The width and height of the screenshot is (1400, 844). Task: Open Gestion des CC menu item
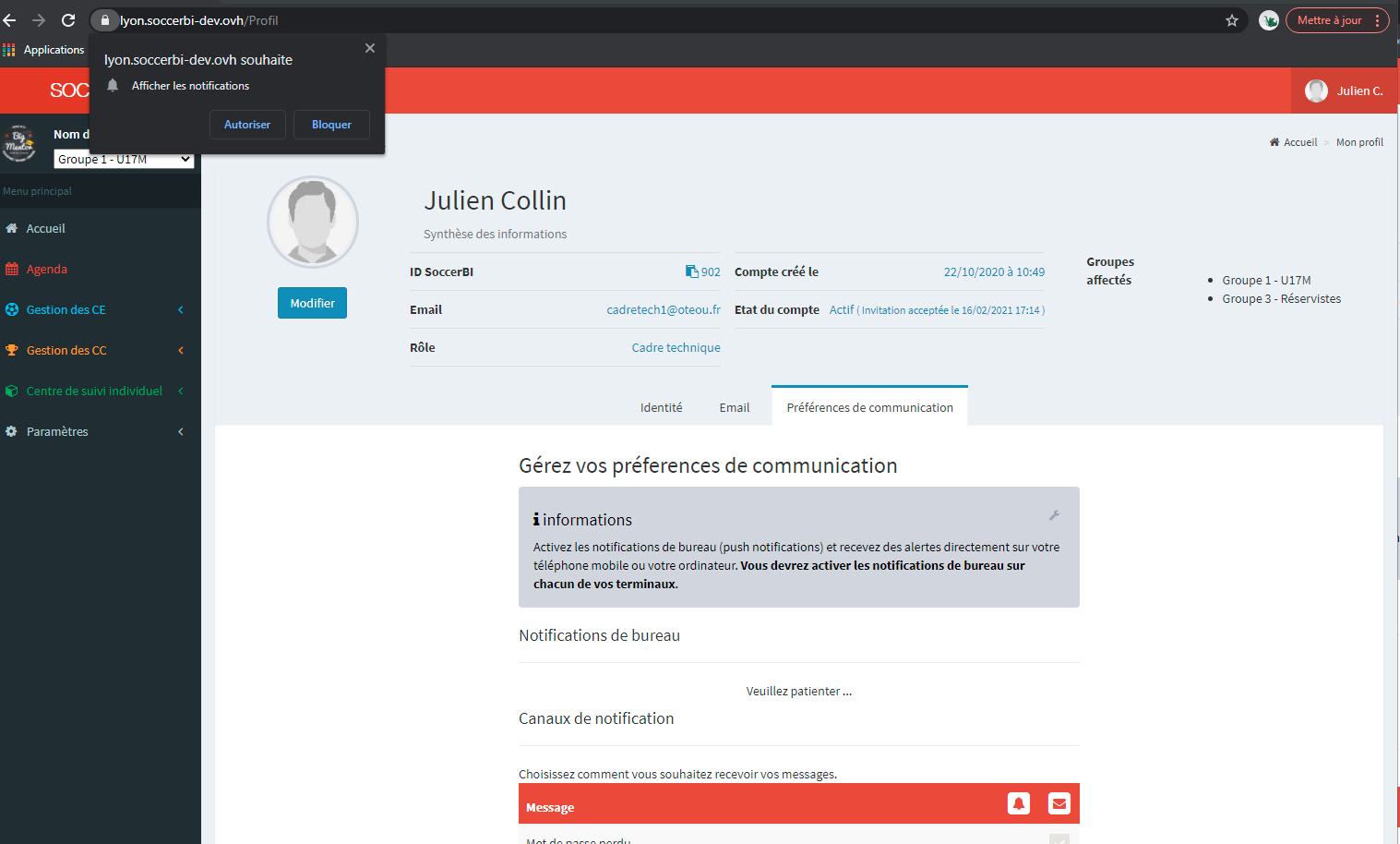(66, 350)
